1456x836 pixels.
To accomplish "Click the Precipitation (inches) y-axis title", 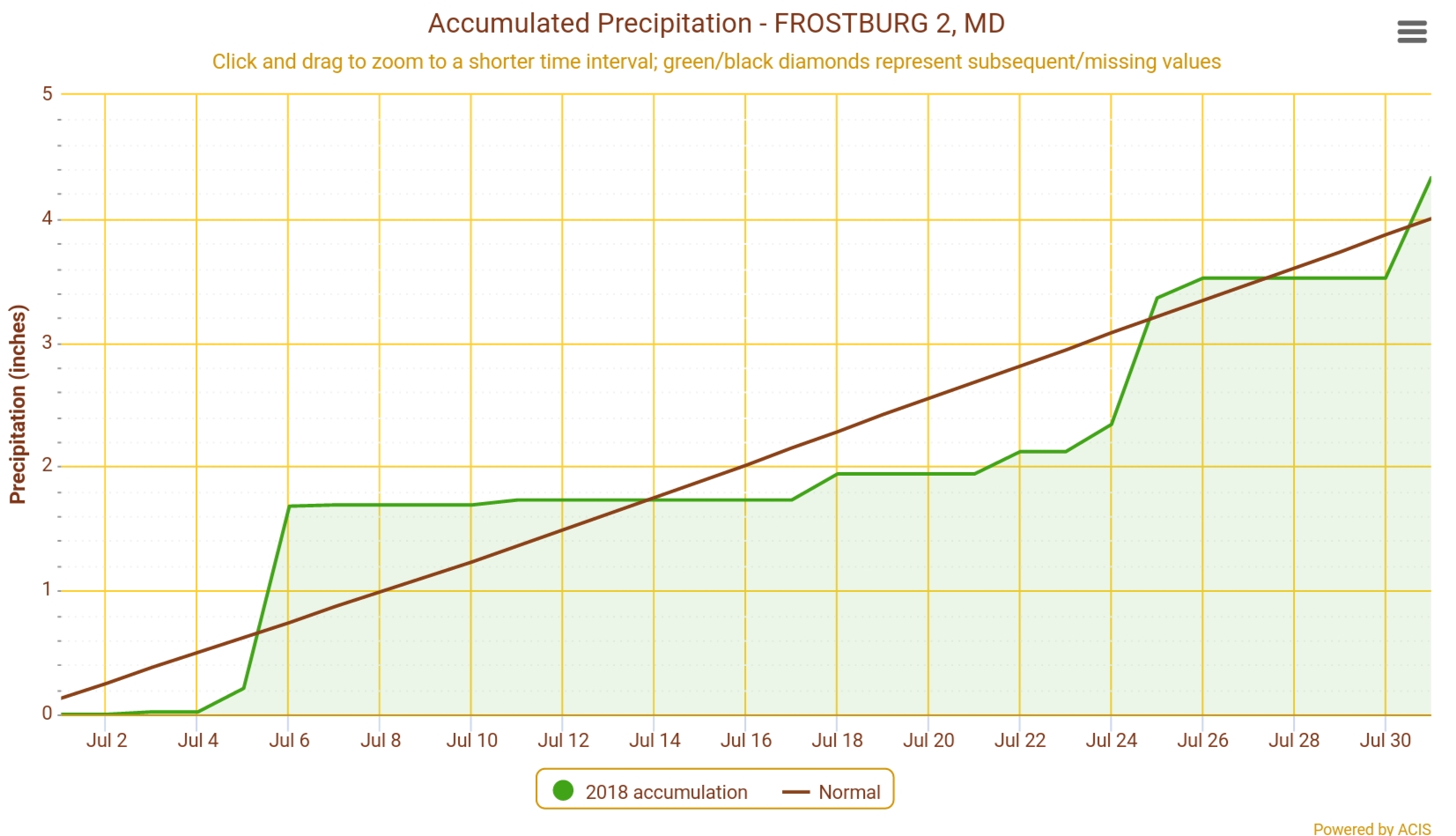I will tap(18, 404).
